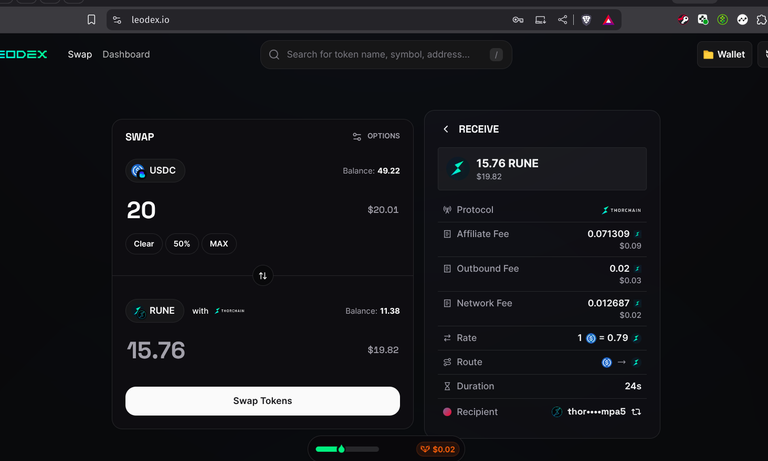Toggle rate direction via Rate swap icon
Image resolution: width=768 pixels, height=461 pixels.
click(x=447, y=338)
